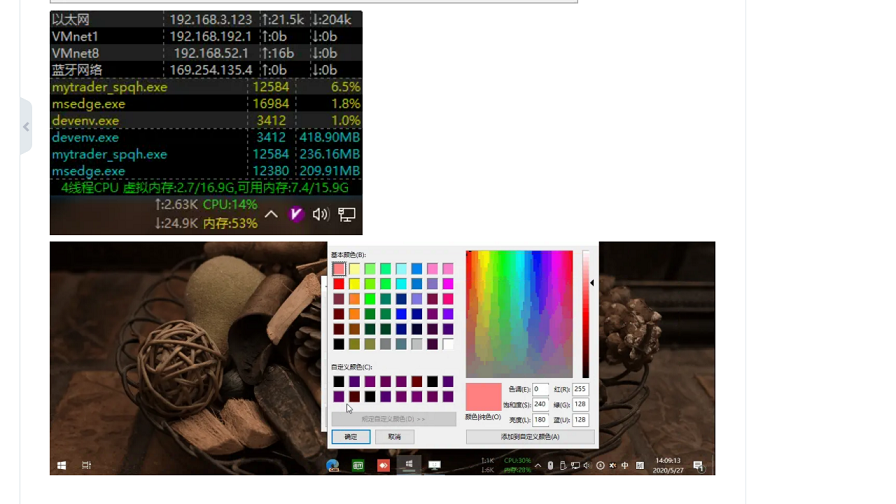Launch Microsoft Edge from the taskbar
The image size is (896, 504).
[x=332, y=465]
